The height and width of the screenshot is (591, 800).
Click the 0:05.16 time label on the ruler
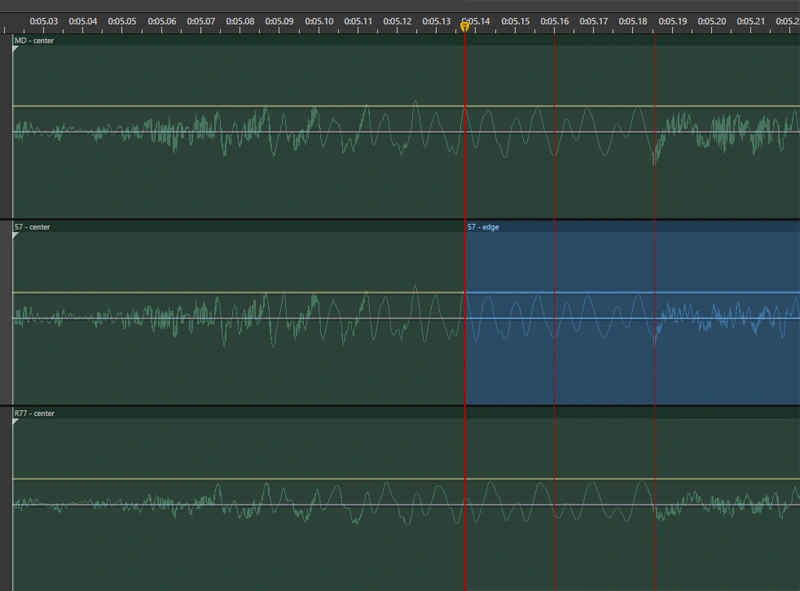[555, 21]
